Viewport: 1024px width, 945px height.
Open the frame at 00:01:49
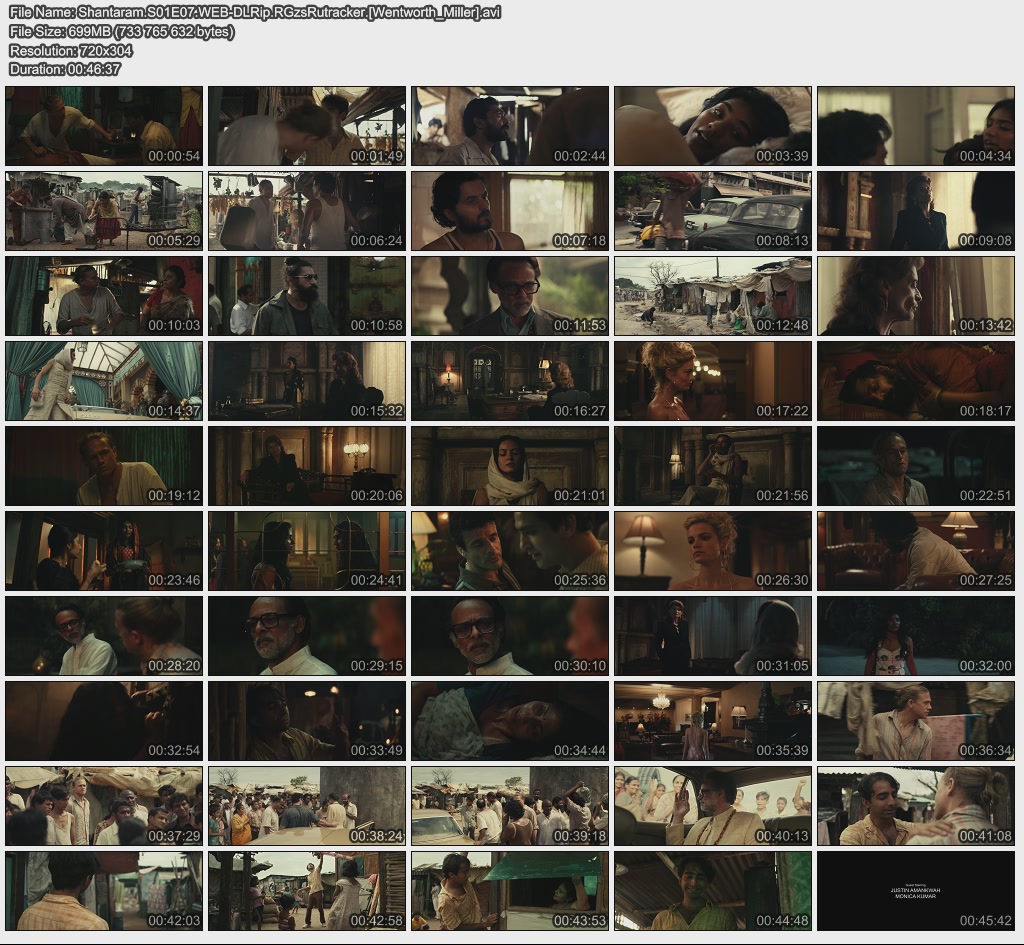coord(307,125)
